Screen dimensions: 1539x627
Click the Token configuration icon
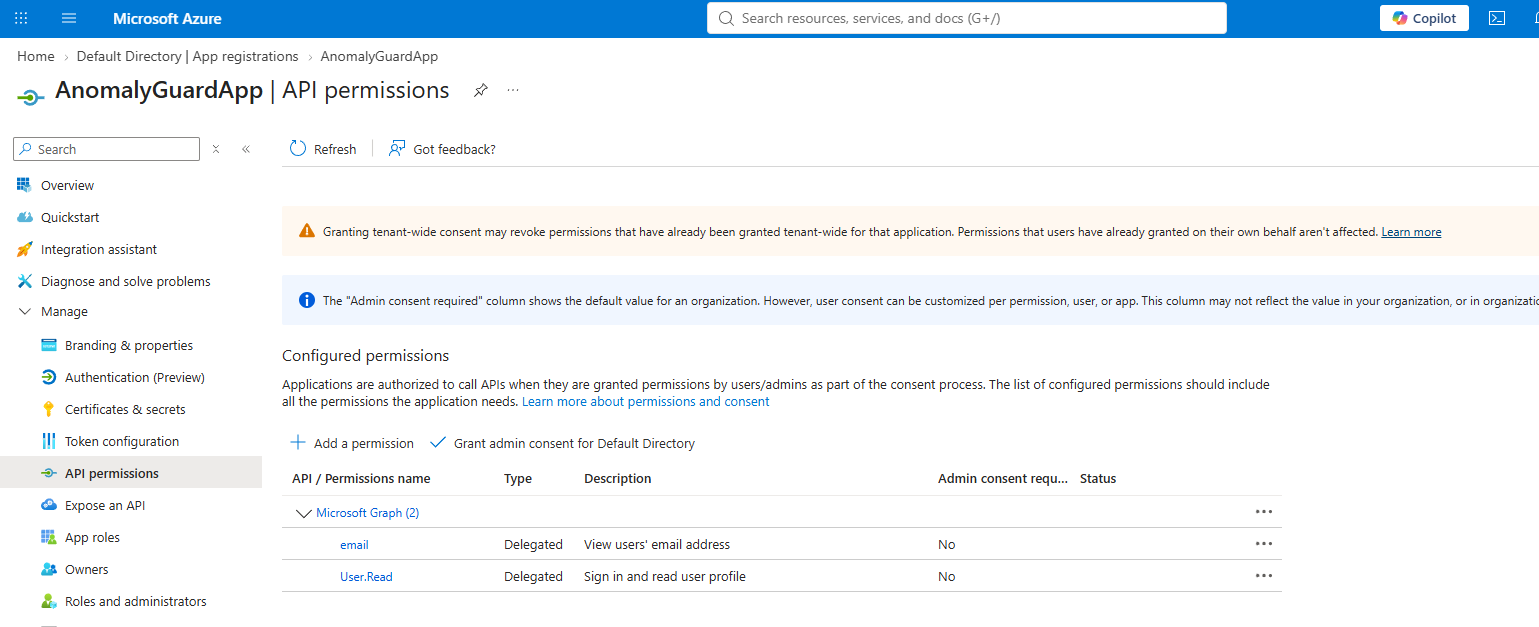pyautogui.click(x=49, y=441)
